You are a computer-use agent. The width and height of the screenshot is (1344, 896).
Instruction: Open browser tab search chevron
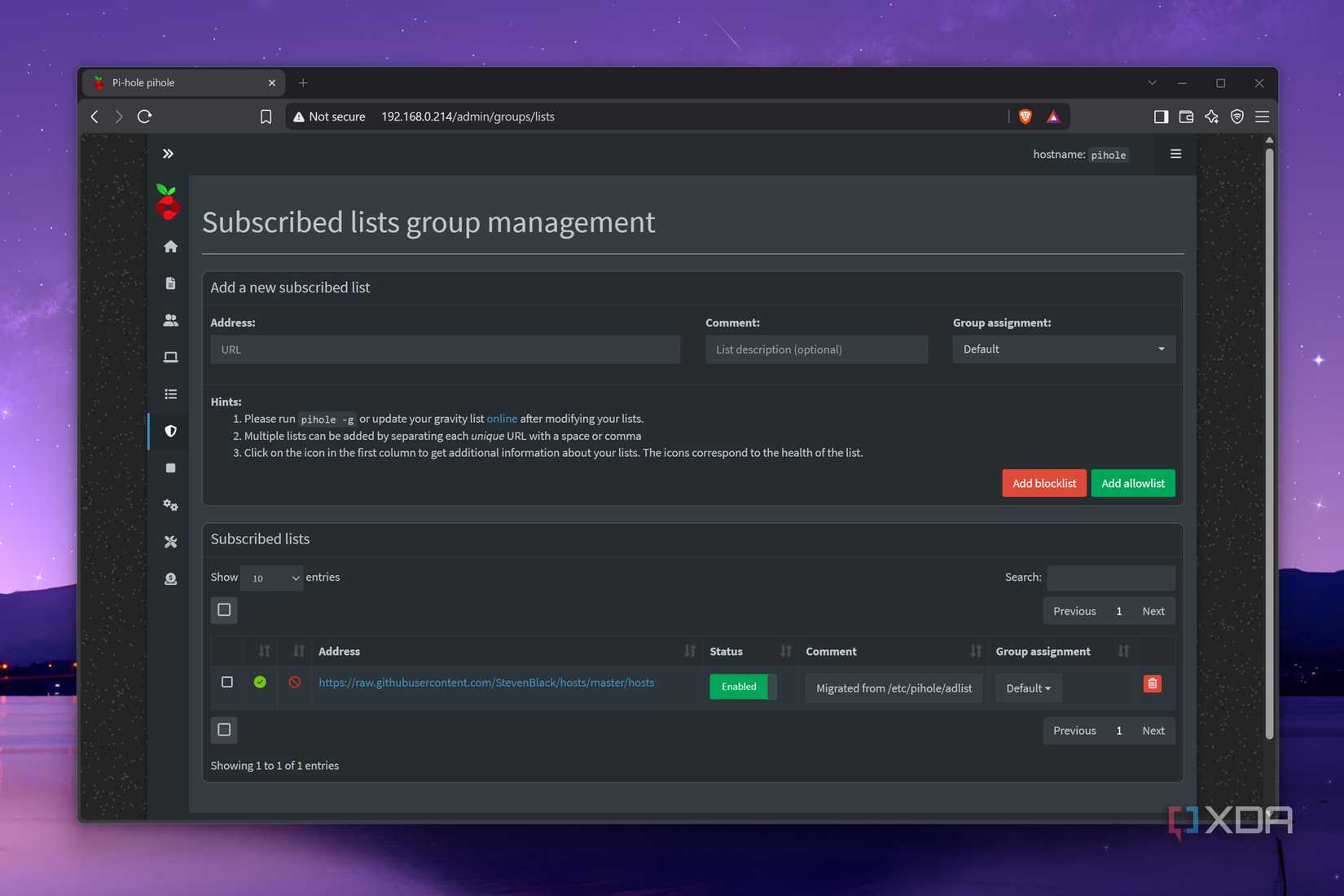[x=1152, y=83]
